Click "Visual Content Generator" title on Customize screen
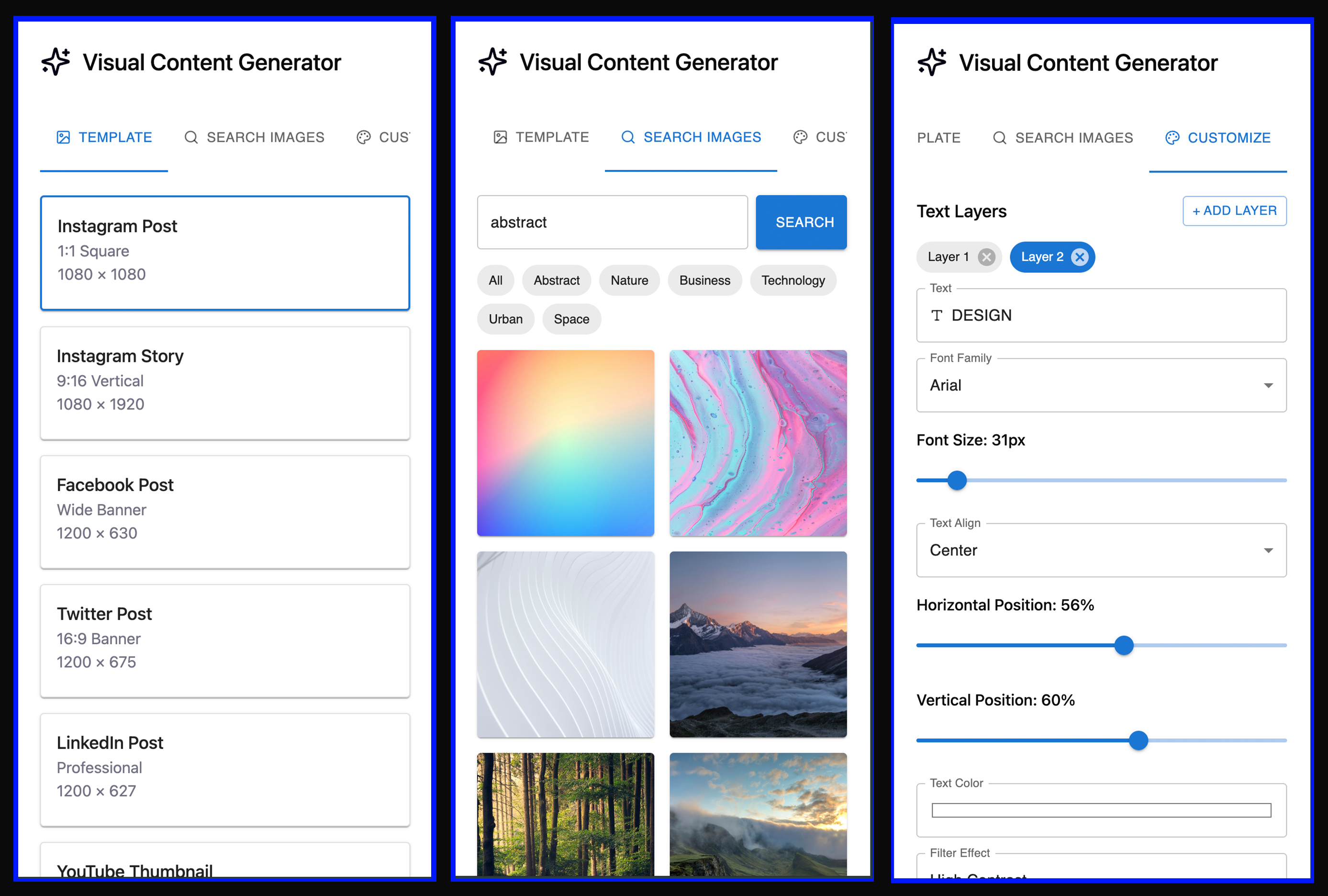1328x896 pixels. pyautogui.click(x=1088, y=63)
